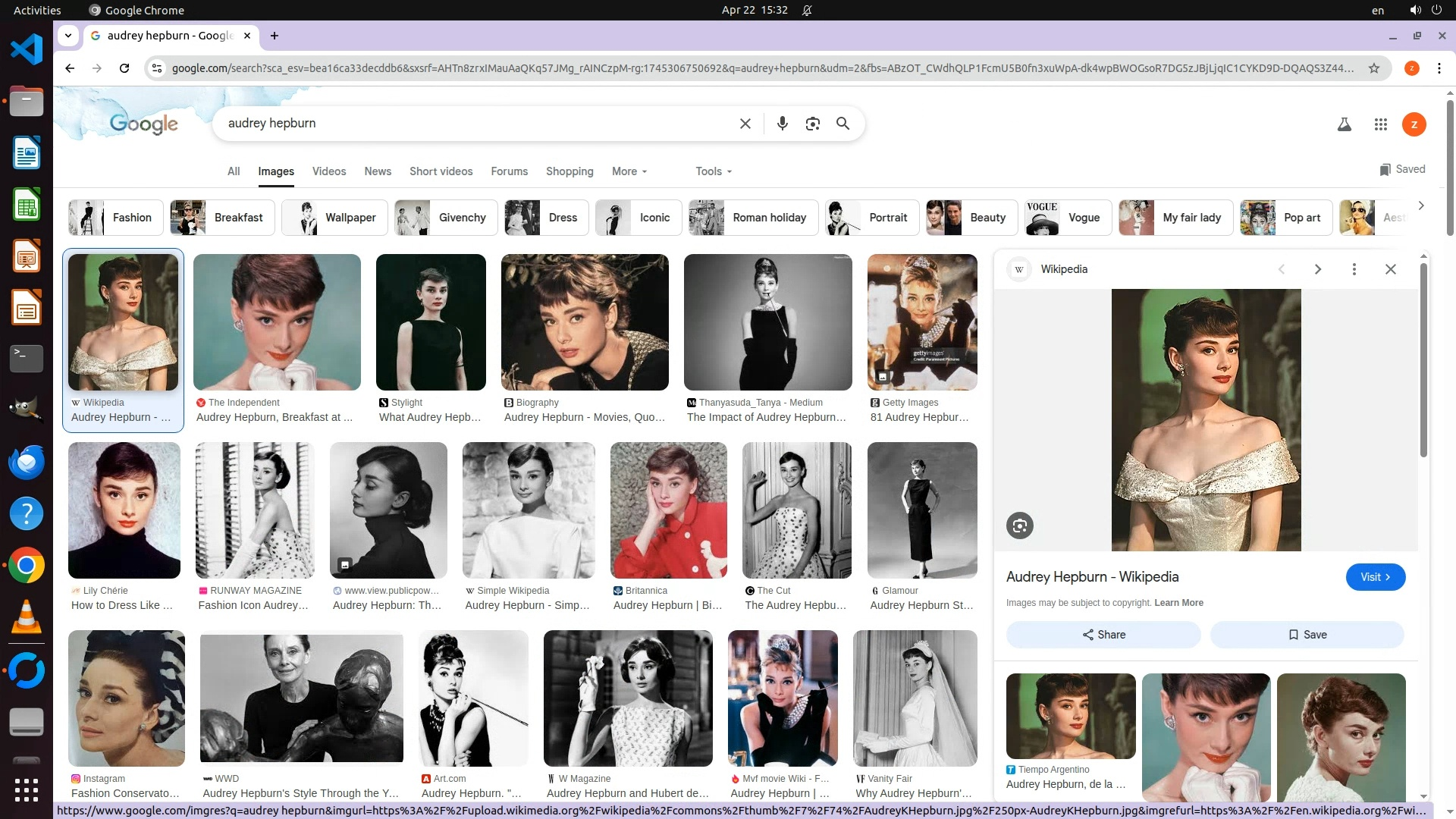Open the Tools dropdown
This screenshot has height=819, width=1456.
pos(713,171)
